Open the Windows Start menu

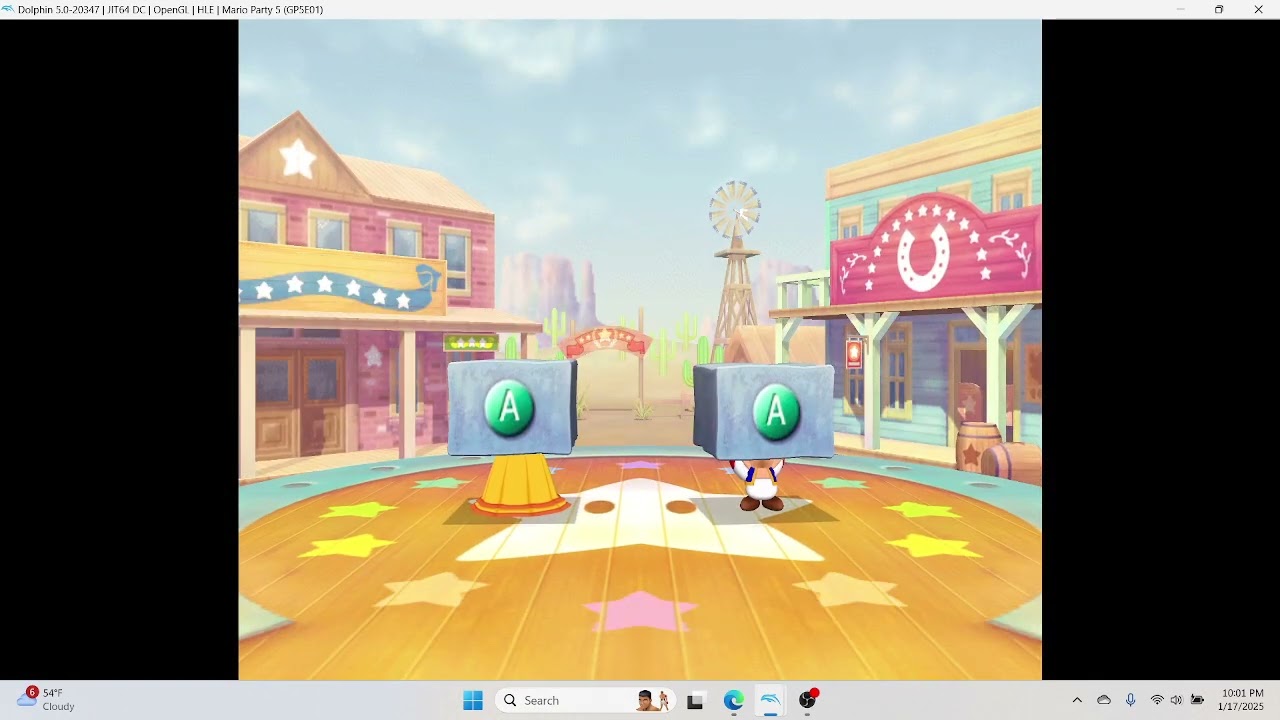pos(473,700)
